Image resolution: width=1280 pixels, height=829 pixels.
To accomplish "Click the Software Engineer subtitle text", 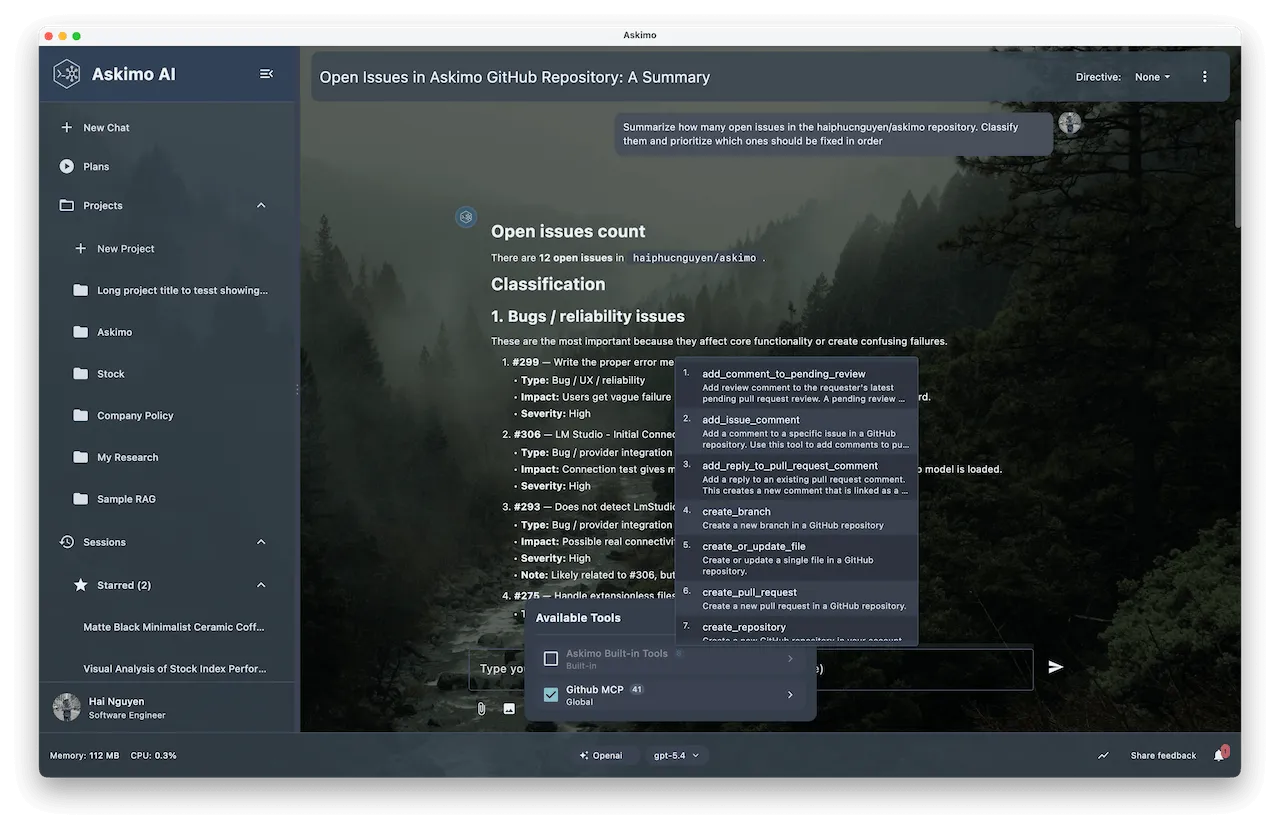I will [x=127, y=715].
